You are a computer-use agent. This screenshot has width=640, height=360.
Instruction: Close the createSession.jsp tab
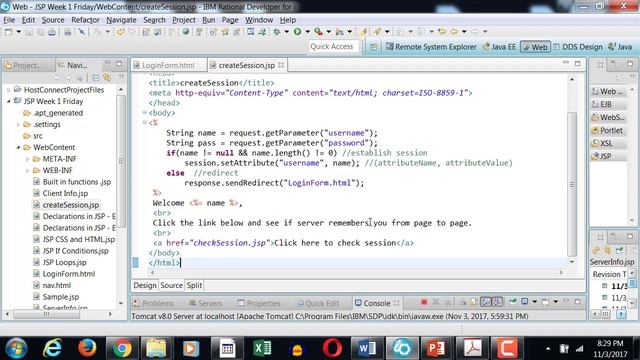(x=281, y=65)
